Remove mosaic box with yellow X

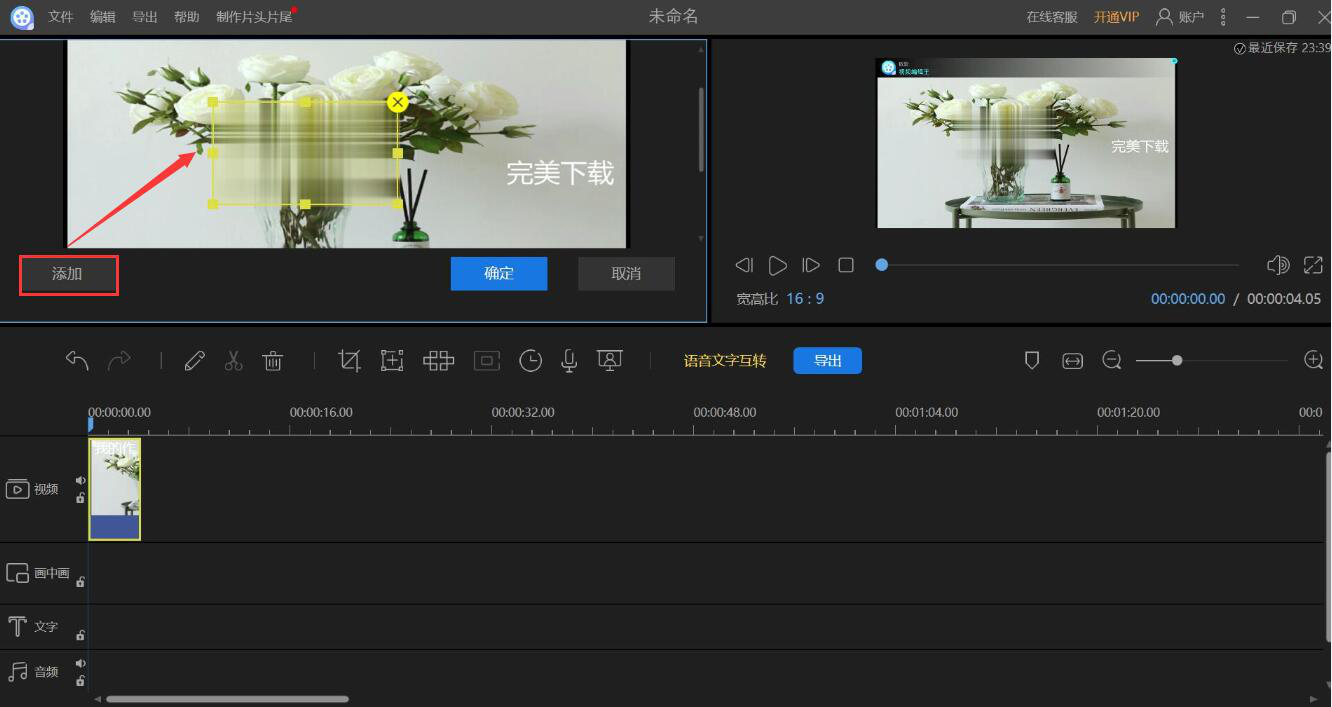click(397, 102)
